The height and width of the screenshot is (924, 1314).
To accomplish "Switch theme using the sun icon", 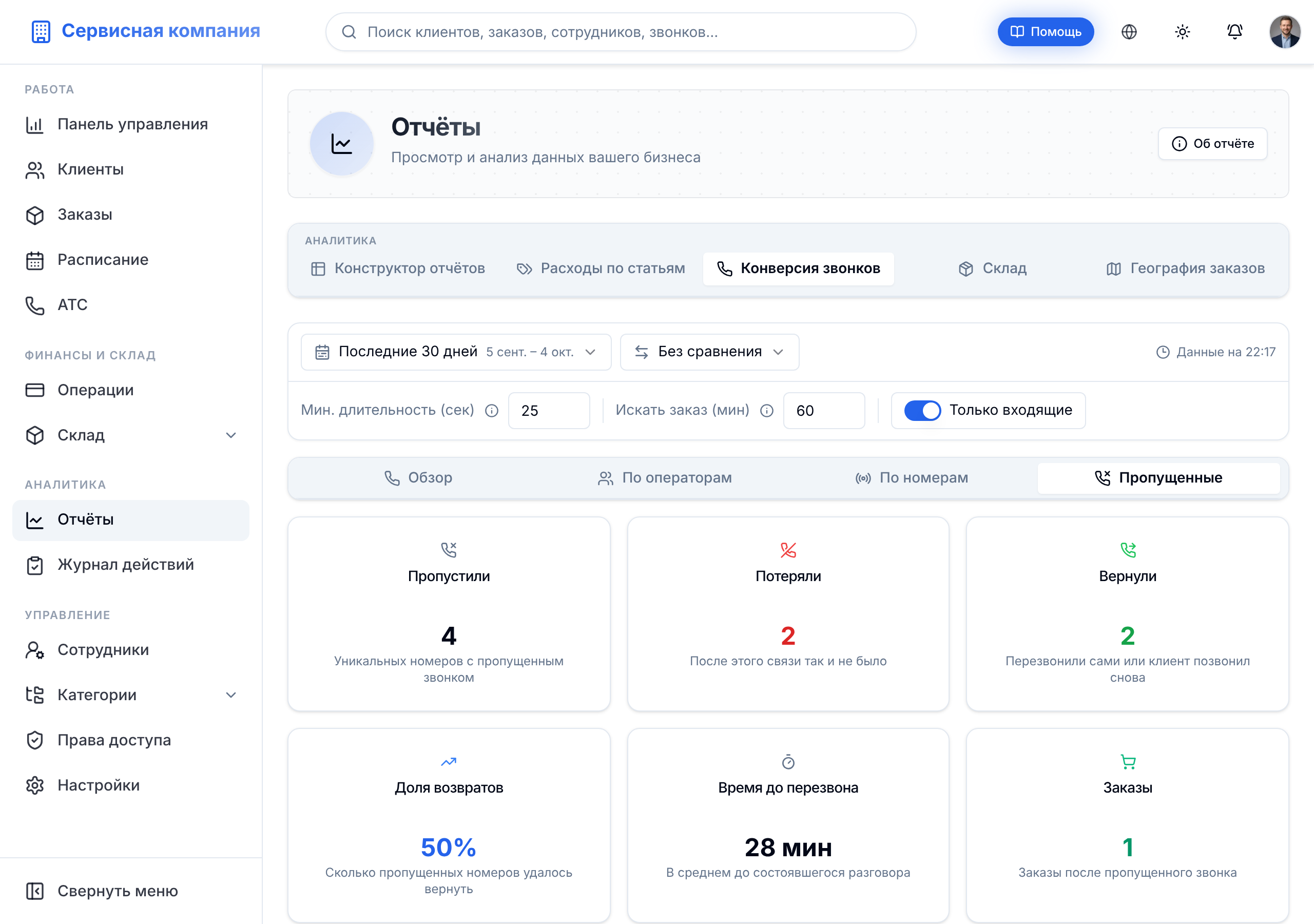I will (x=1182, y=31).
